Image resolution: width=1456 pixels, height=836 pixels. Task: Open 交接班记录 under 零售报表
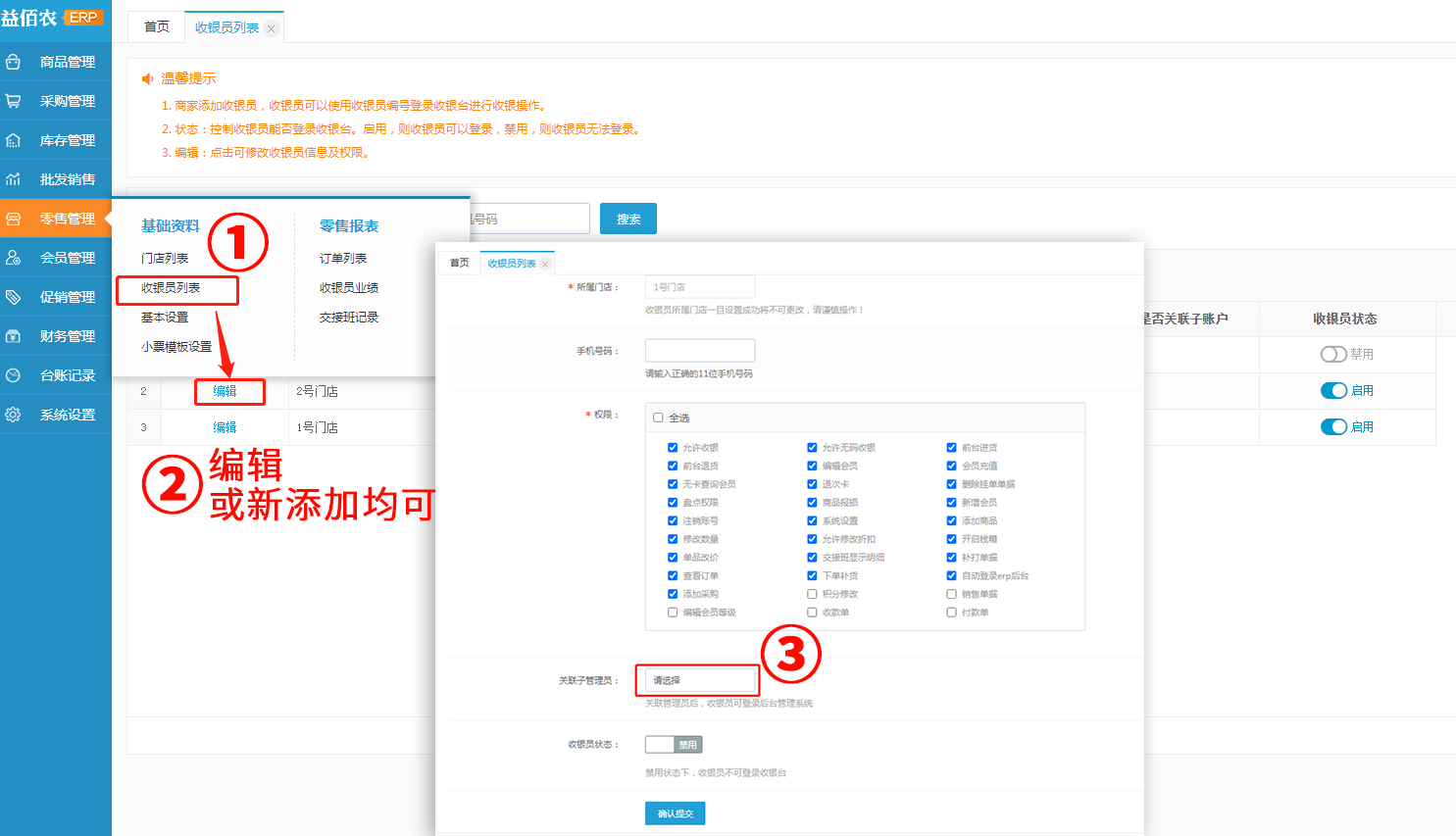(348, 318)
